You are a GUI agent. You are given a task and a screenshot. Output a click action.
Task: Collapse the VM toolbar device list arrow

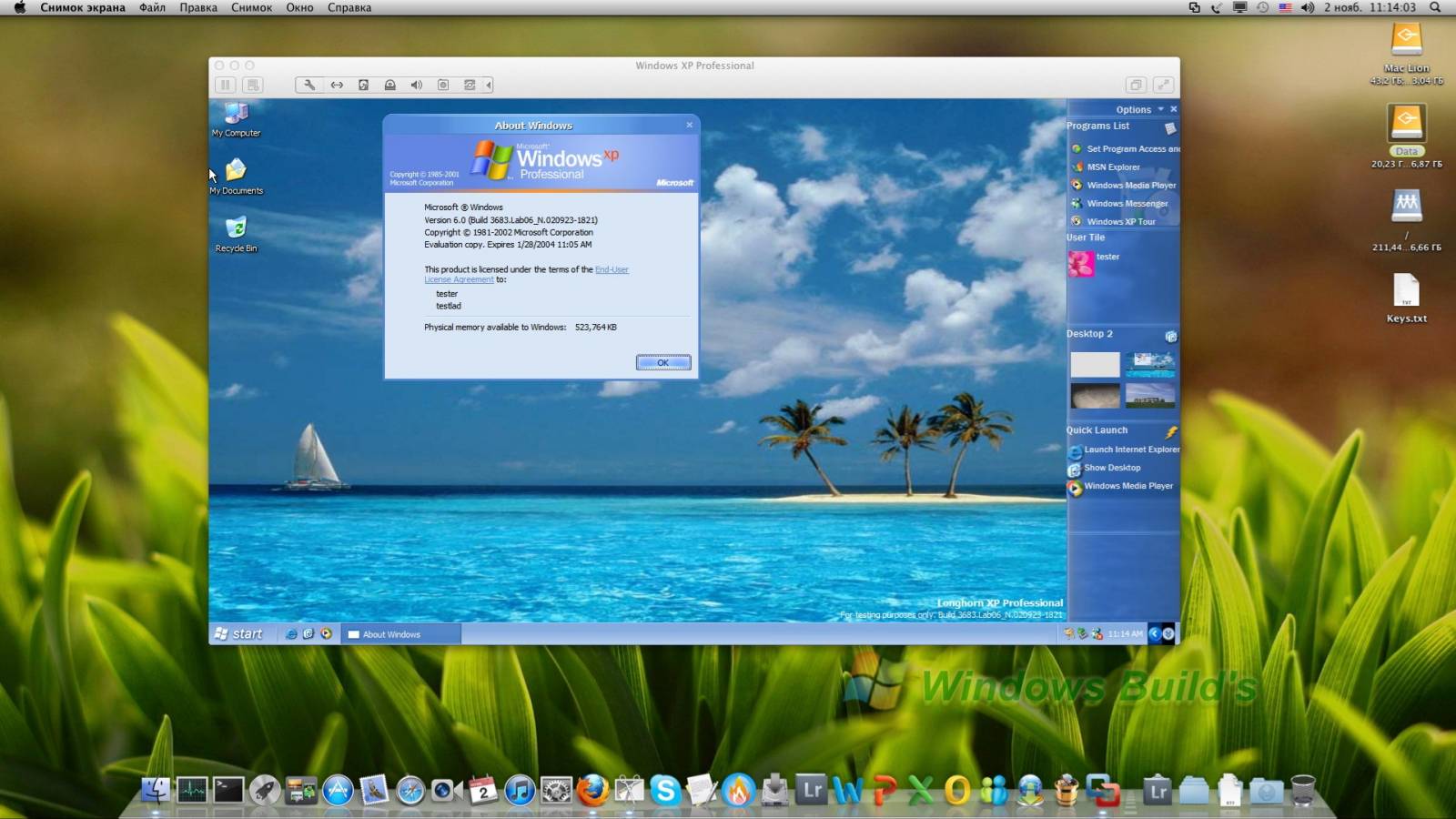[x=489, y=85]
